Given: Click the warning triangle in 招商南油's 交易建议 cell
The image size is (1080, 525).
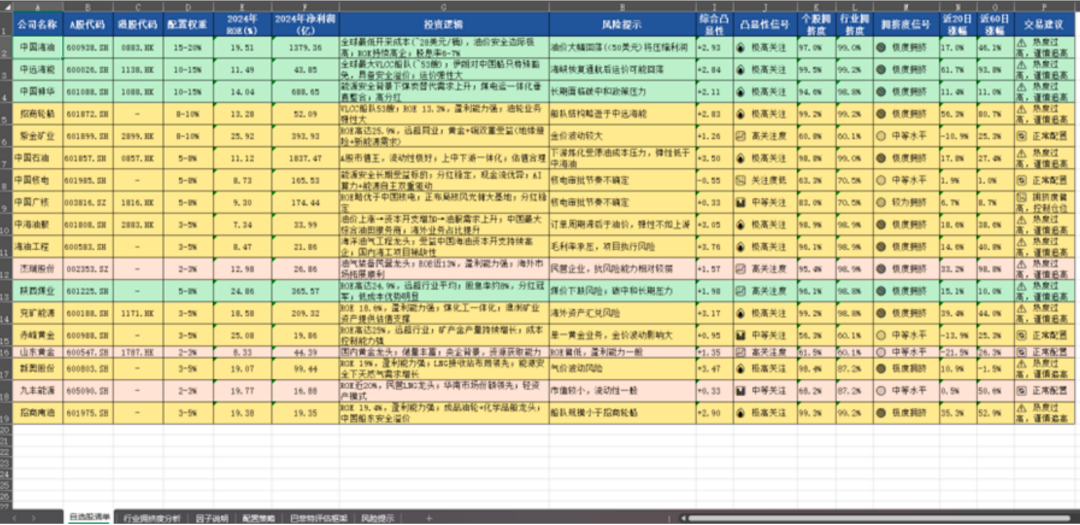Looking at the screenshot, I should coord(1021,409).
